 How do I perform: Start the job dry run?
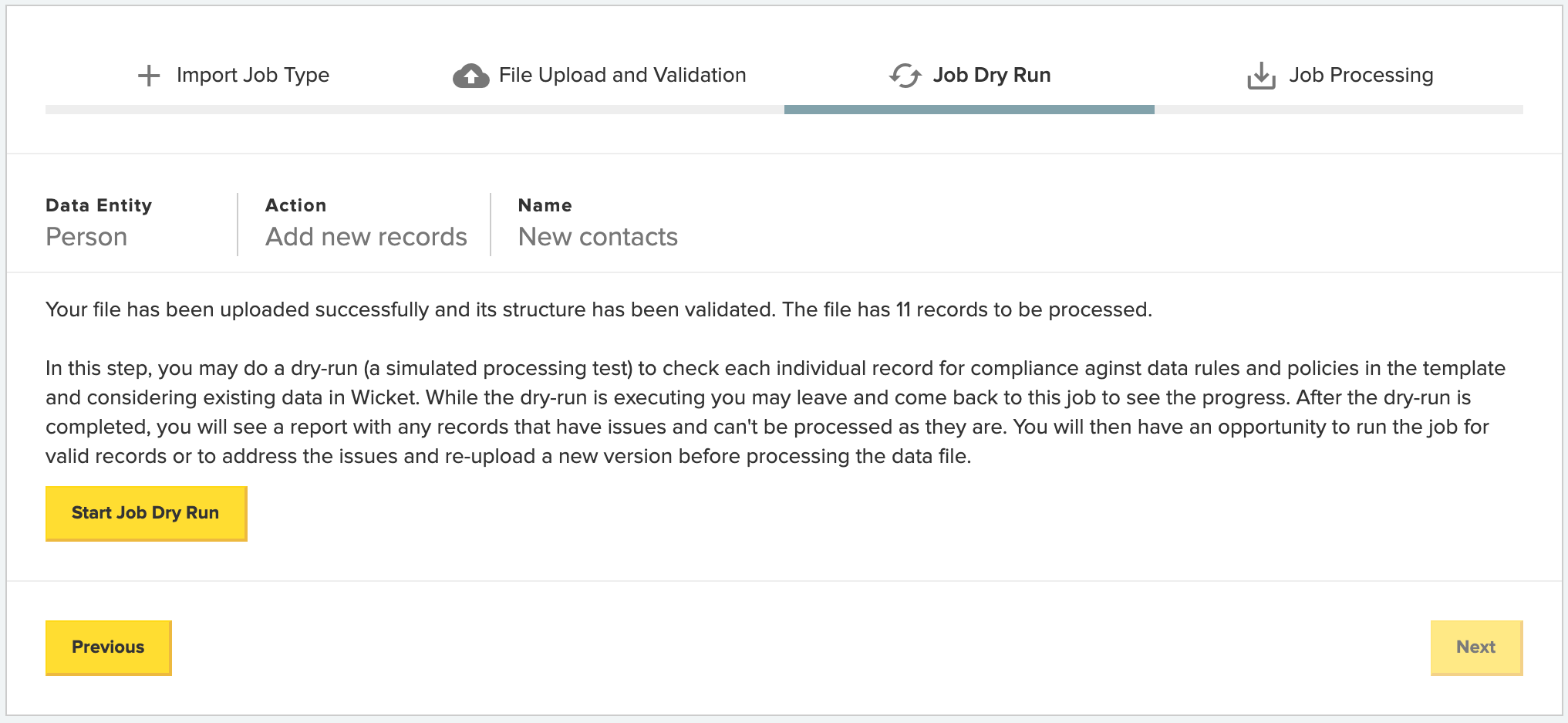[147, 513]
